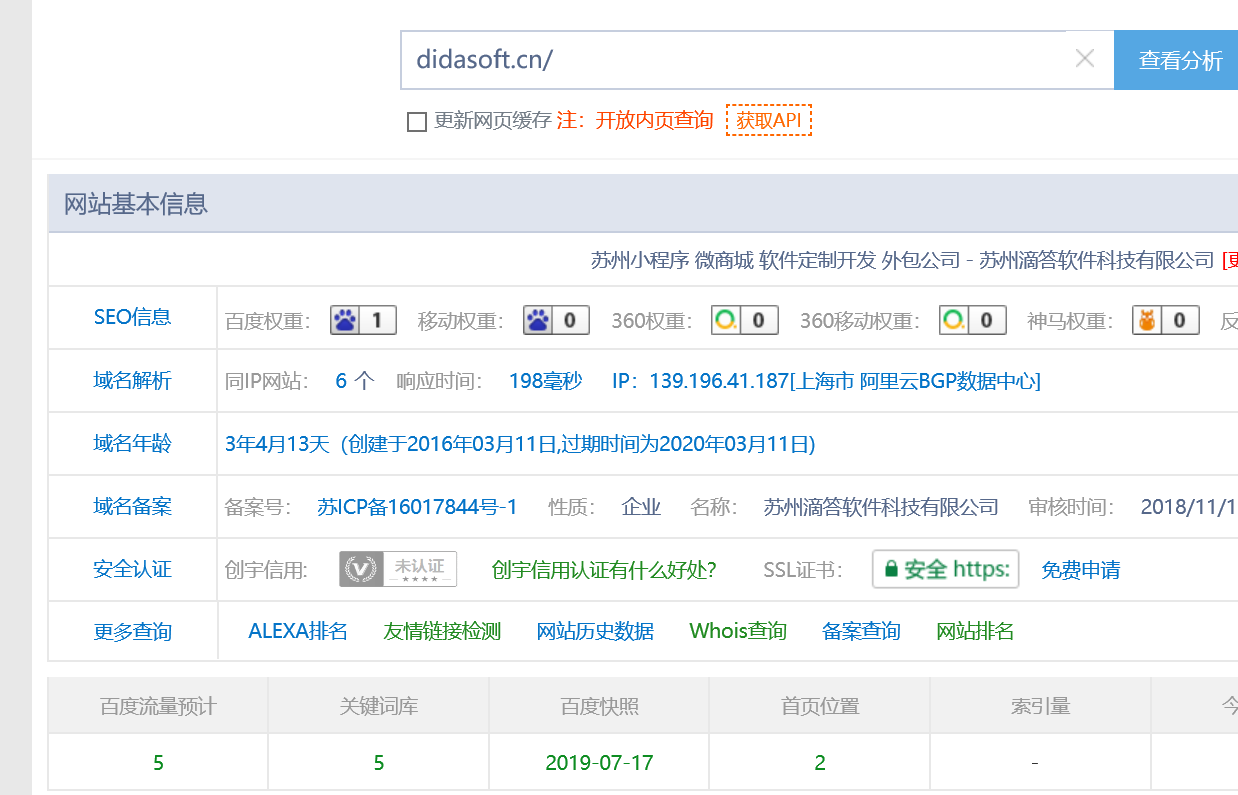This screenshot has width=1238, height=795.
Task: Click the 开放内页查询 notice text
Action: pyautogui.click(x=654, y=121)
